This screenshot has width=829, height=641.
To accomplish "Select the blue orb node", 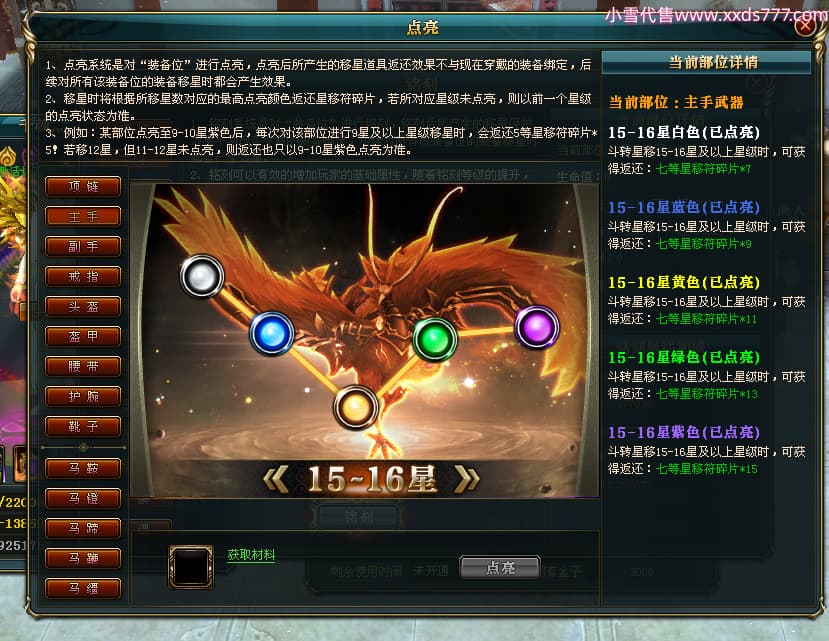I will [272, 333].
